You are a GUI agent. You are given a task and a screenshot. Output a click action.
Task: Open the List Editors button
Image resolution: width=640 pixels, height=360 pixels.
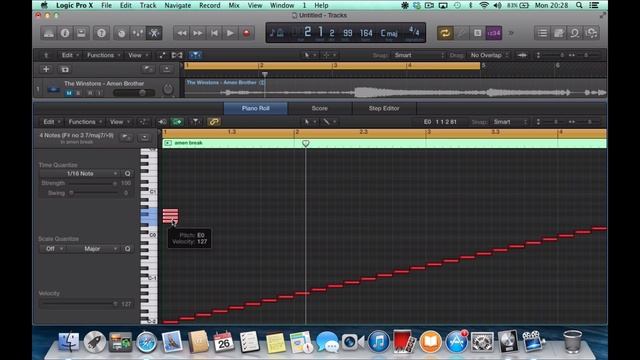[542, 33]
